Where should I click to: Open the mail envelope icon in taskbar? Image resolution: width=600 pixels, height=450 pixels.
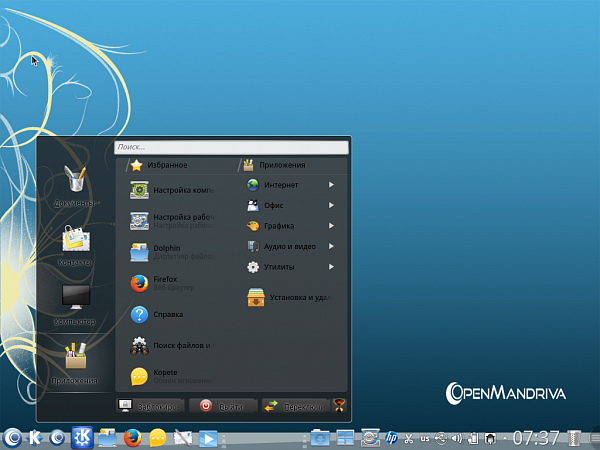[x=183, y=439]
